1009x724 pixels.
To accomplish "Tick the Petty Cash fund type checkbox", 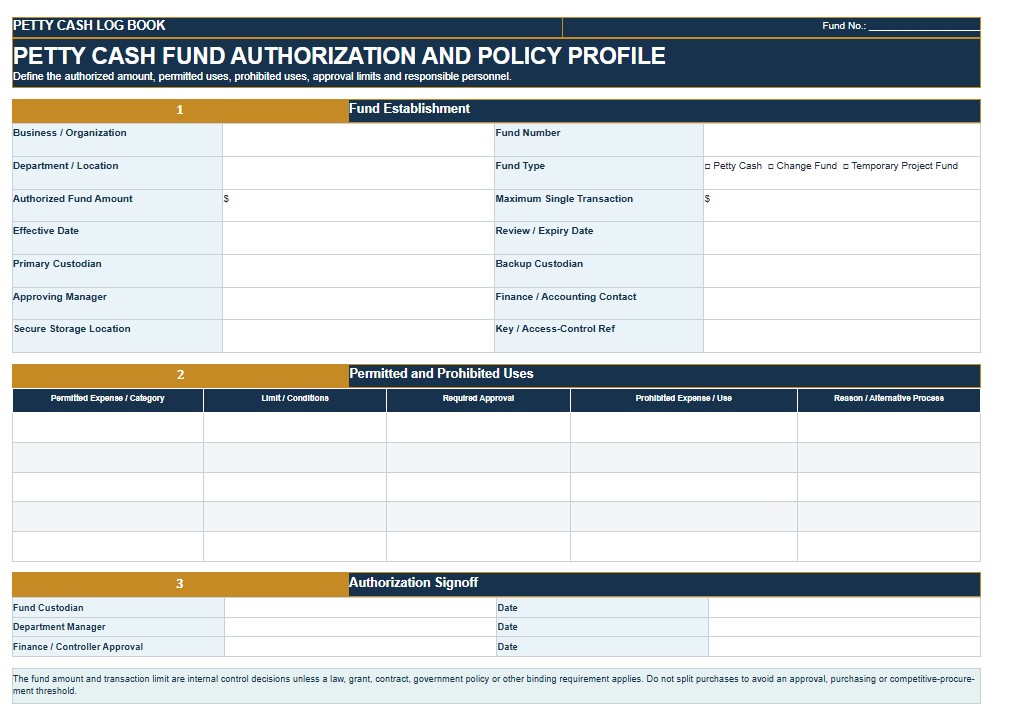I will tap(708, 167).
